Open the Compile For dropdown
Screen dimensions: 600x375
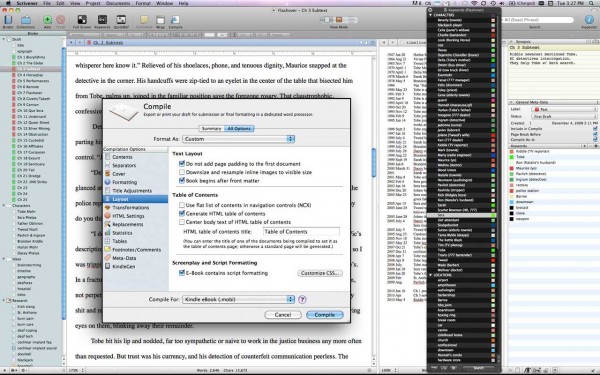(x=238, y=299)
